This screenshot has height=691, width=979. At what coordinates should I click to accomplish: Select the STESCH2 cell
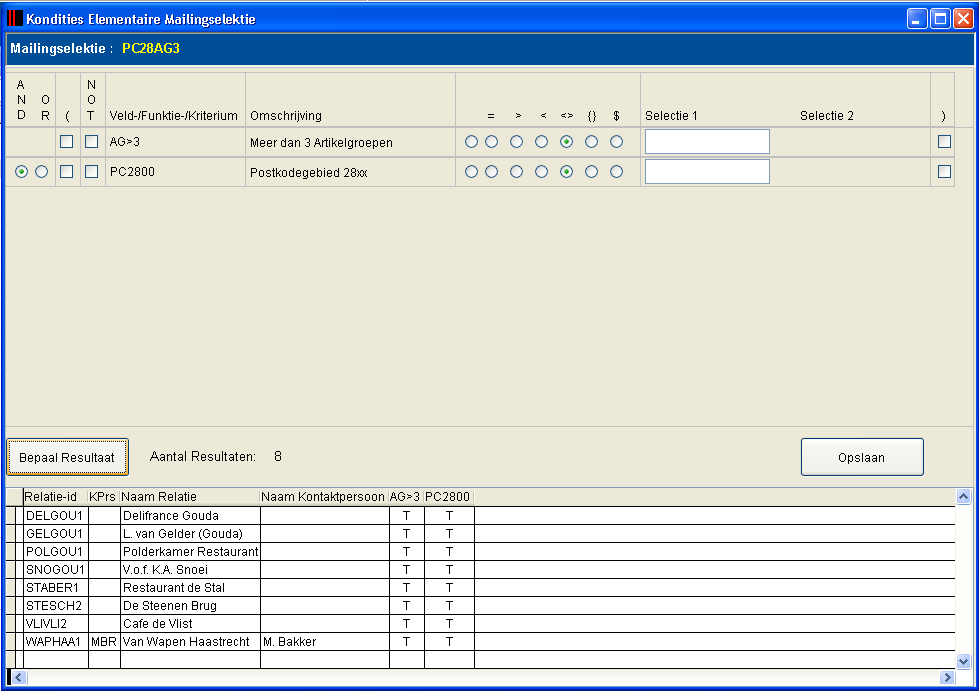56,606
